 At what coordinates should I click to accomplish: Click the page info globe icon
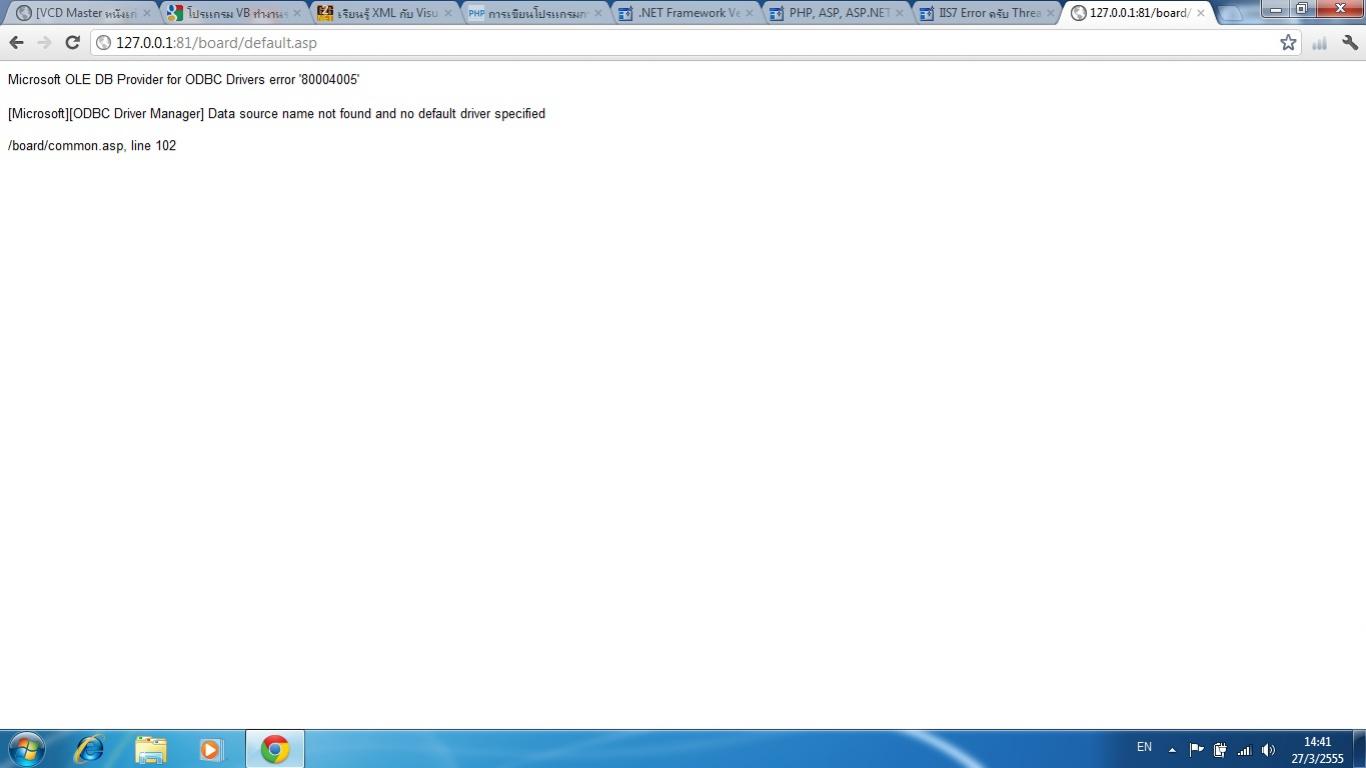[103, 43]
